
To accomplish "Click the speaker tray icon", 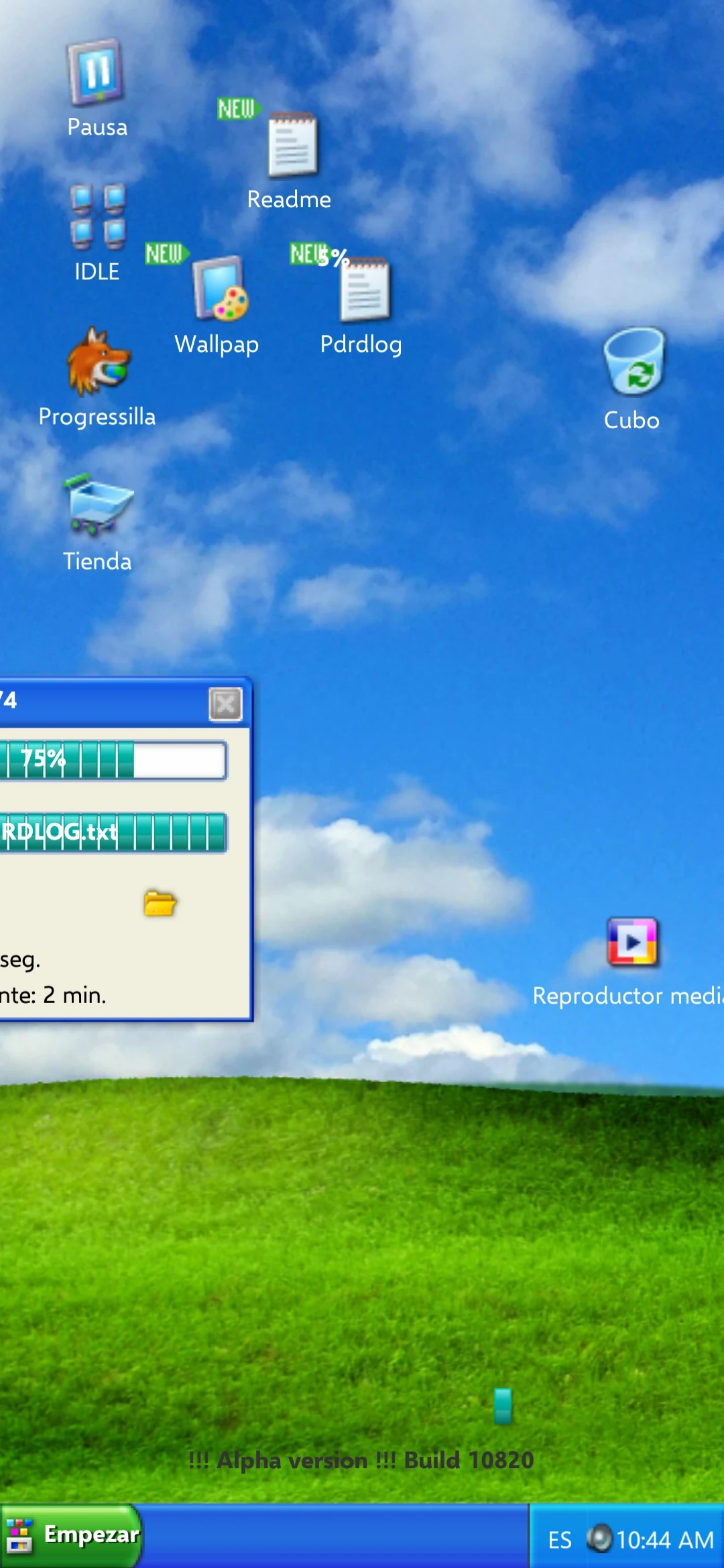I will tap(599, 1538).
